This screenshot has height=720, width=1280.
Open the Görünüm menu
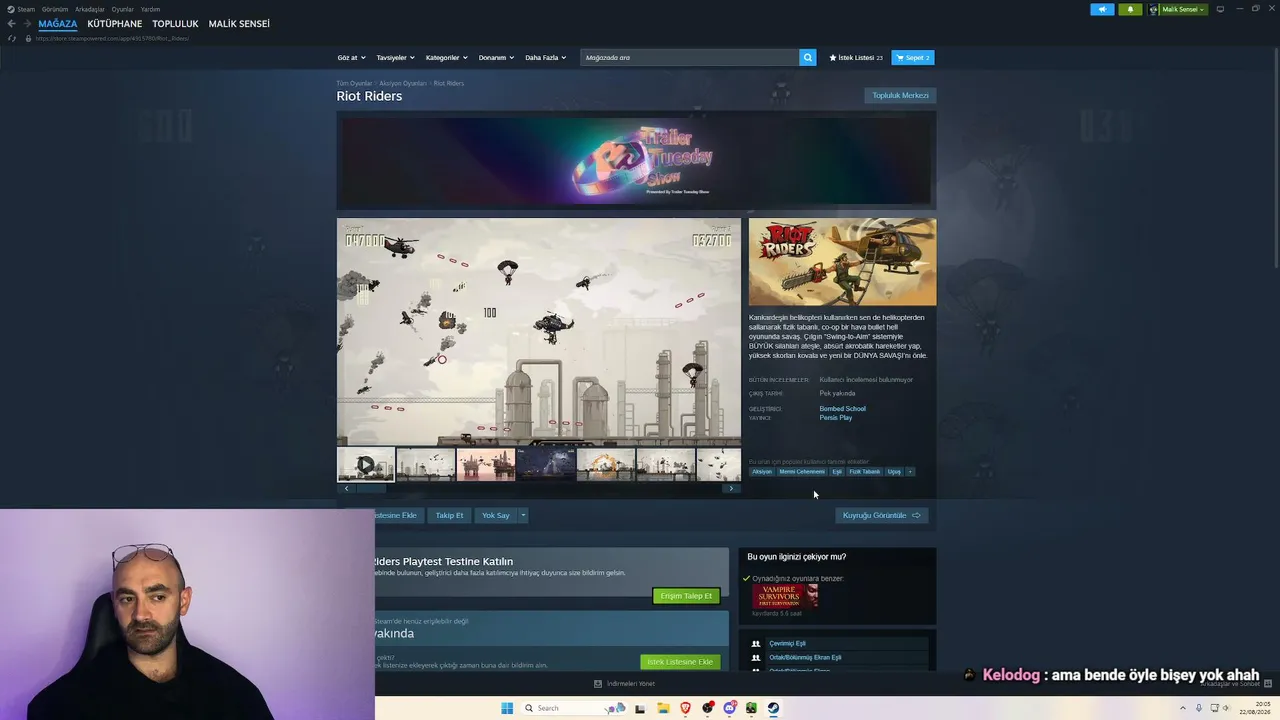pyautogui.click(x=55, y=9)
